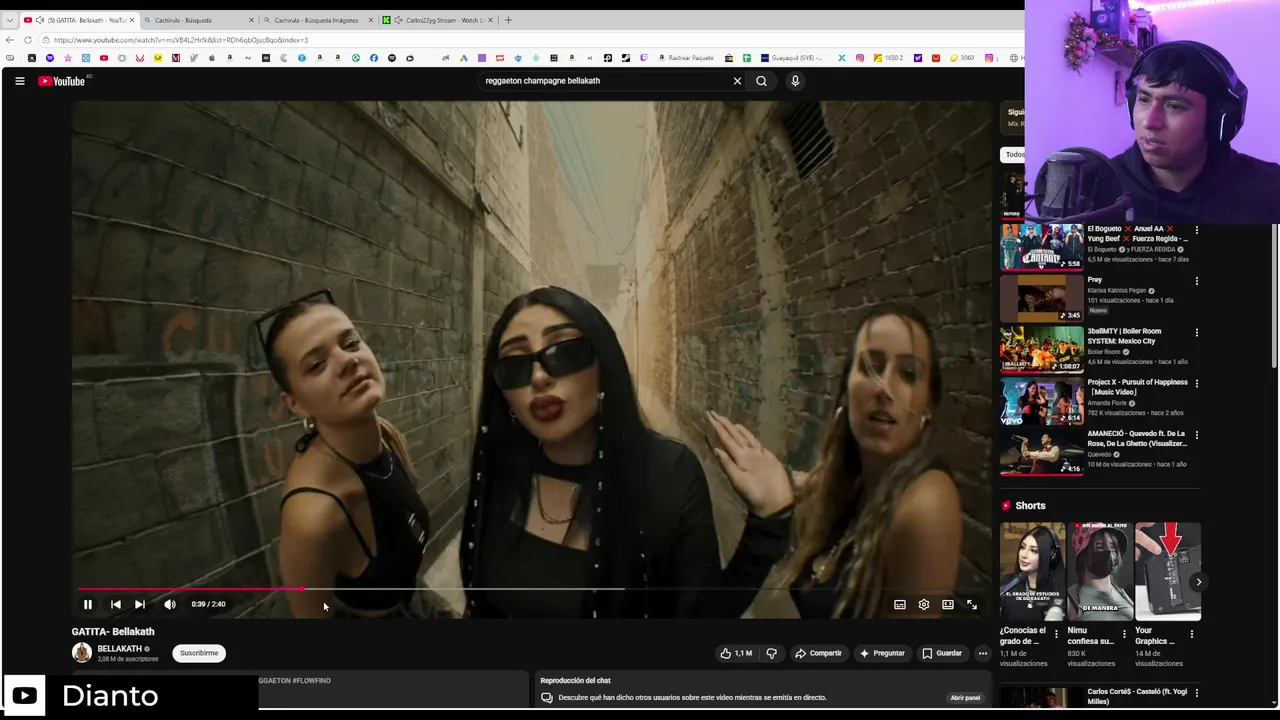Open the Prey video thumbnail

click(1042, 298)
